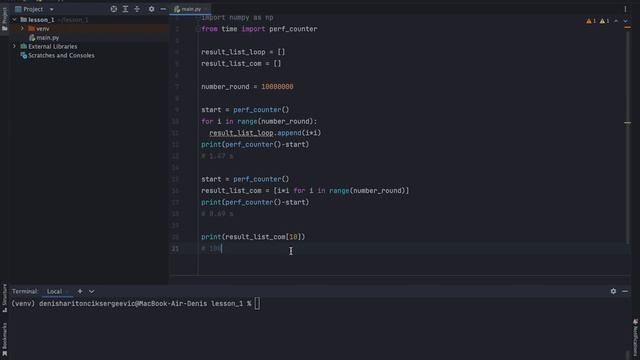Screen dimensions: 640x360
Task: Click the '# 1.47 s' comment
Action: tap(217, 156)
